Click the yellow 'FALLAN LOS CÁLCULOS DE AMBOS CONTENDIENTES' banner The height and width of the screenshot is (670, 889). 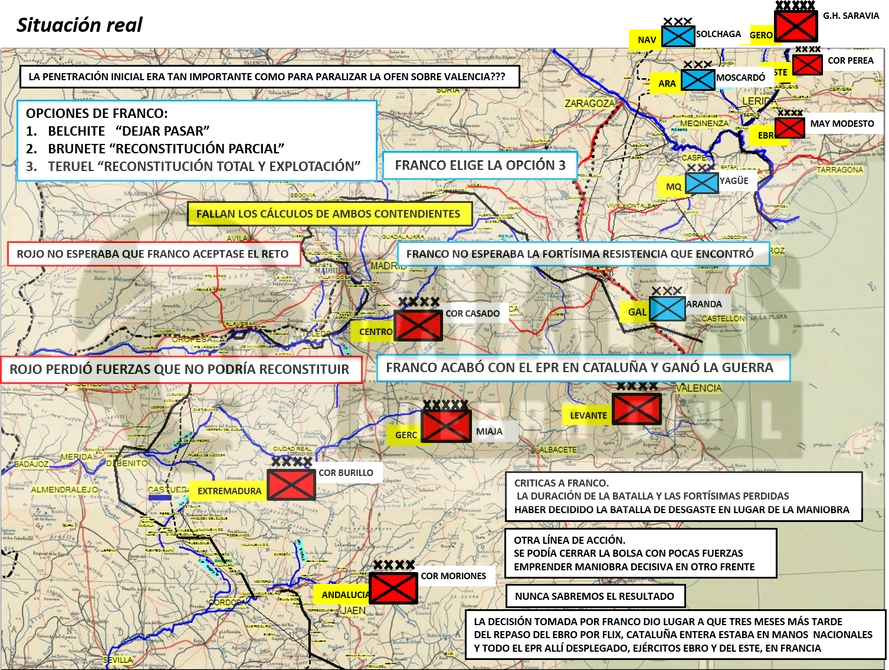click(x=329, y=214)
